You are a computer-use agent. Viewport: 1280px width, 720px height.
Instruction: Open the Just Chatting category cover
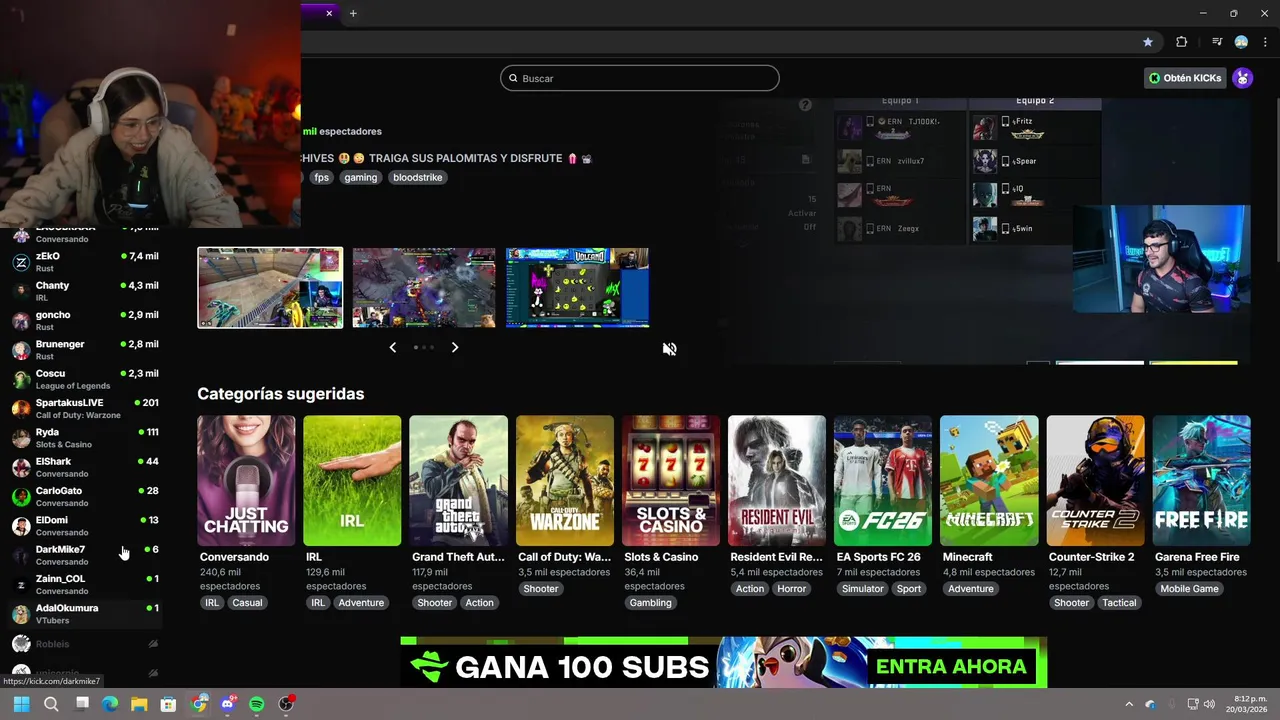click(246, 481)
